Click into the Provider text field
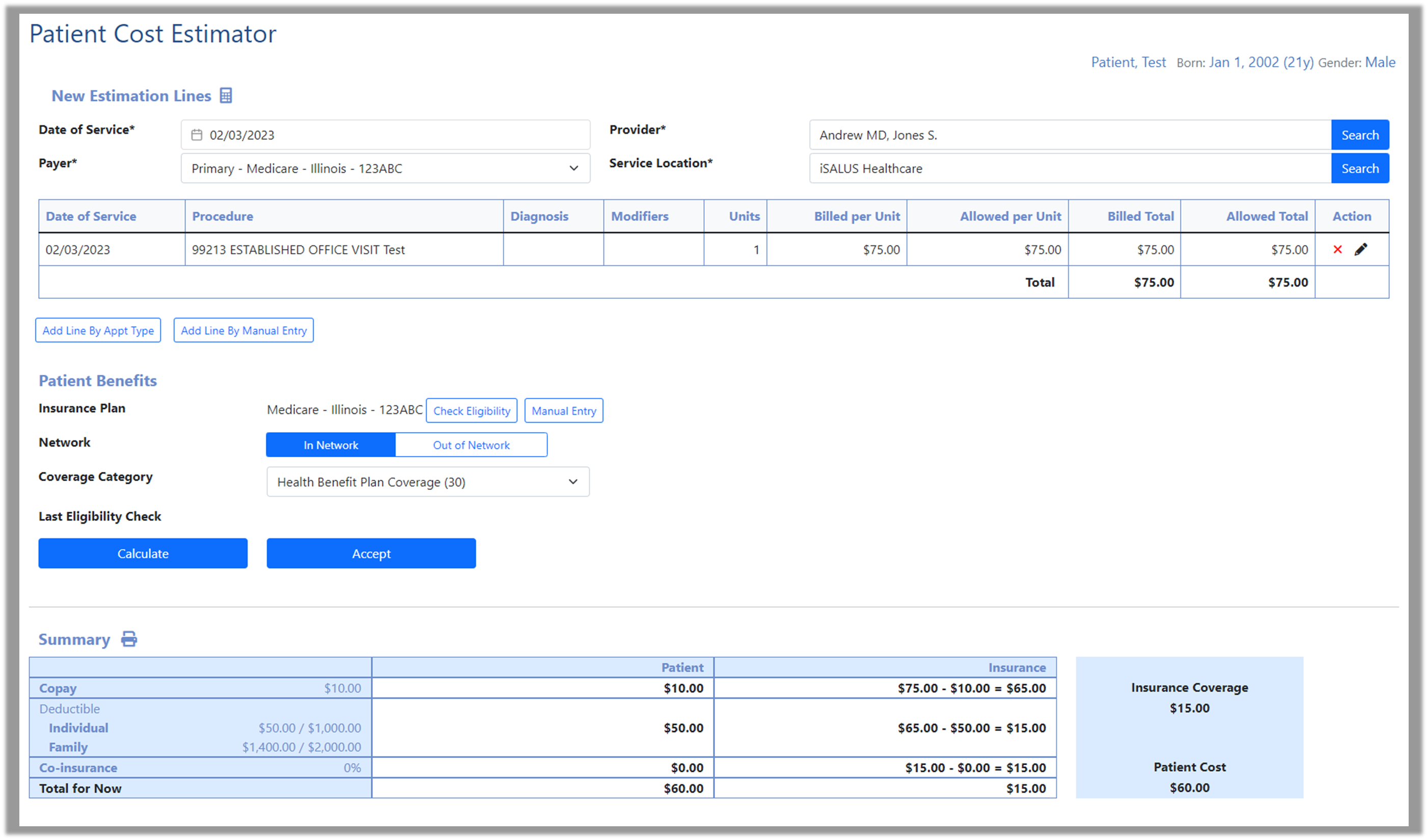Image resolution: width=1428 pixels, height=840 pixels. (x=1070, y=135)
